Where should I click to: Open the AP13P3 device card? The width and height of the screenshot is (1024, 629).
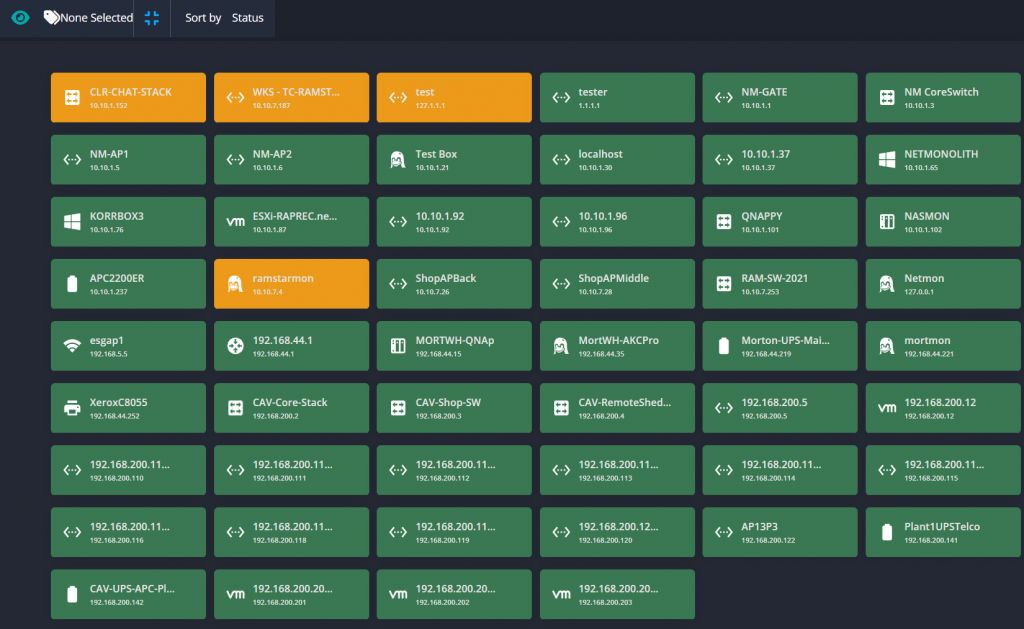[x=780, y=532]
